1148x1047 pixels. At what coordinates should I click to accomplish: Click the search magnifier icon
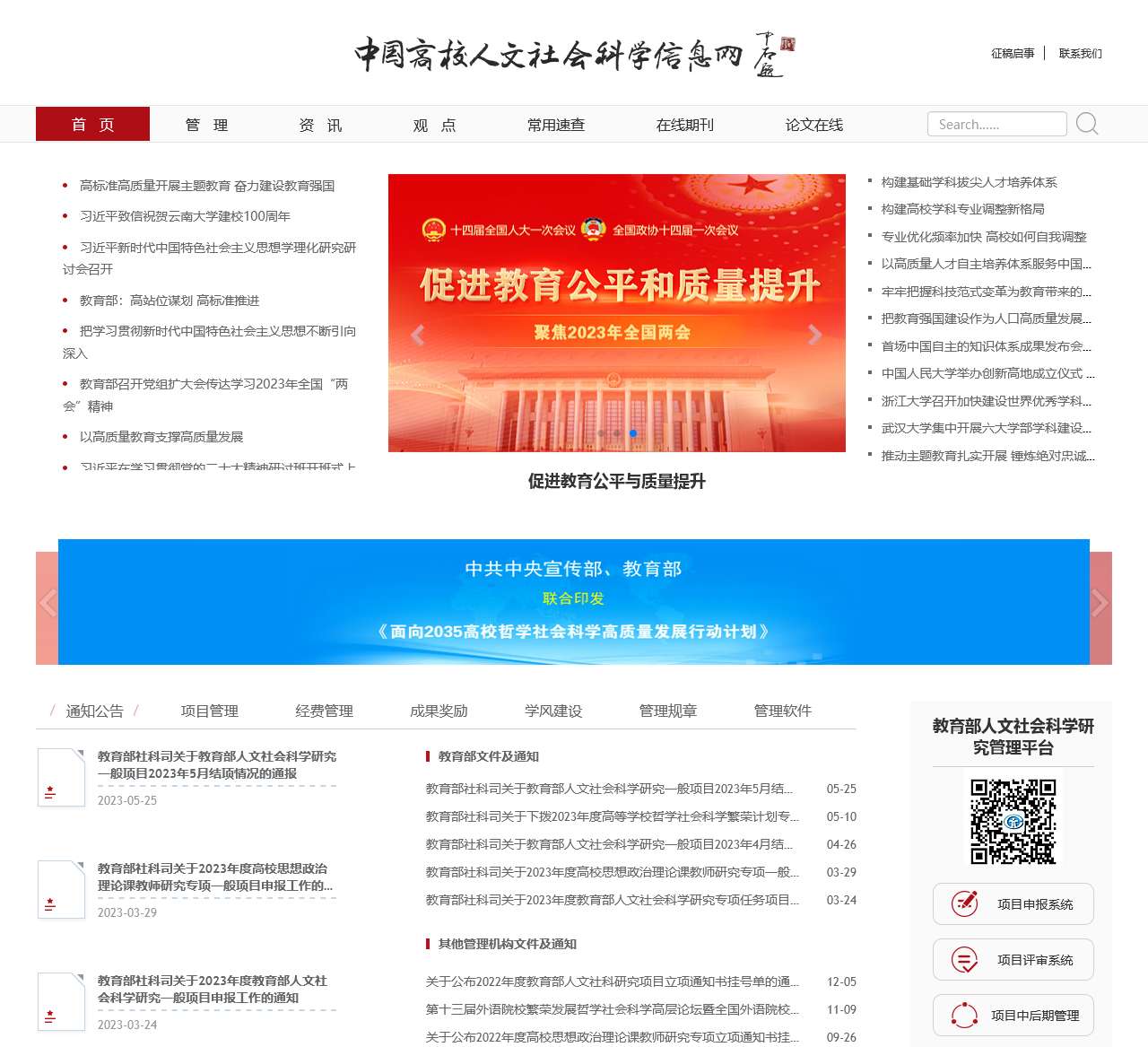tap(1087, 124)
